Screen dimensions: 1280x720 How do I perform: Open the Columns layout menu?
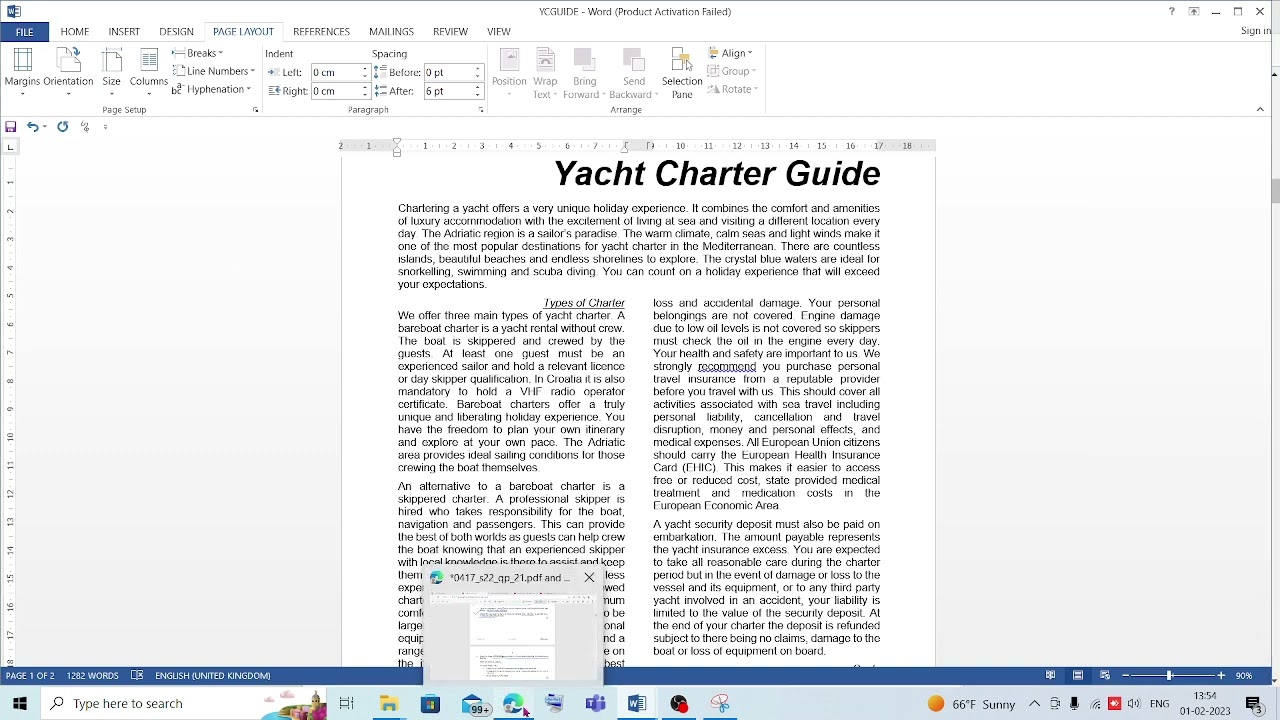pyautogui.click(x=148, y=72)
